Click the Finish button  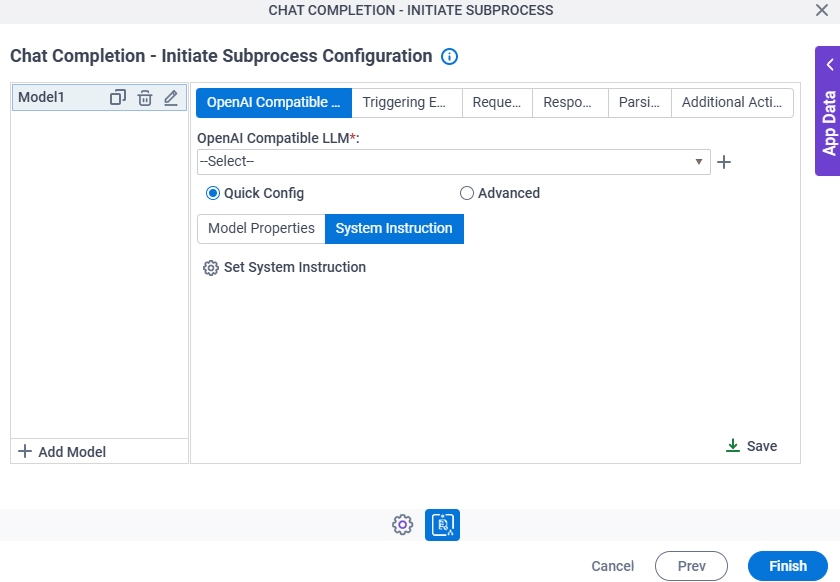(788, 566)
